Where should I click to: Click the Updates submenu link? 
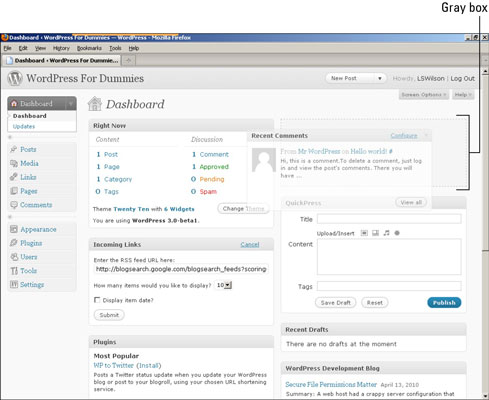pos(24,126)
